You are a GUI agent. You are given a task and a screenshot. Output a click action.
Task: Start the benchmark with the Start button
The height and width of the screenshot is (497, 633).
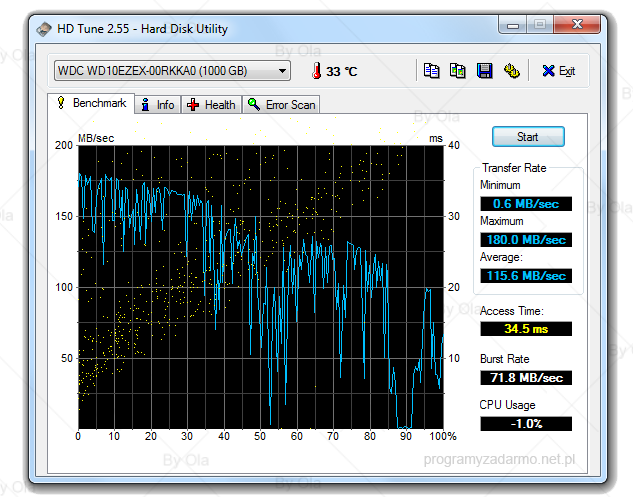(528, 137)
